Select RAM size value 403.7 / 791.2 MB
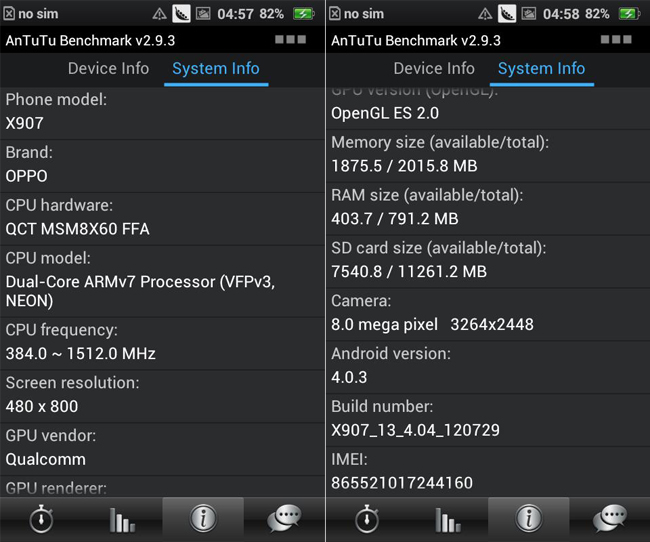The image size is (650, 542). click(x=395, y=219)
